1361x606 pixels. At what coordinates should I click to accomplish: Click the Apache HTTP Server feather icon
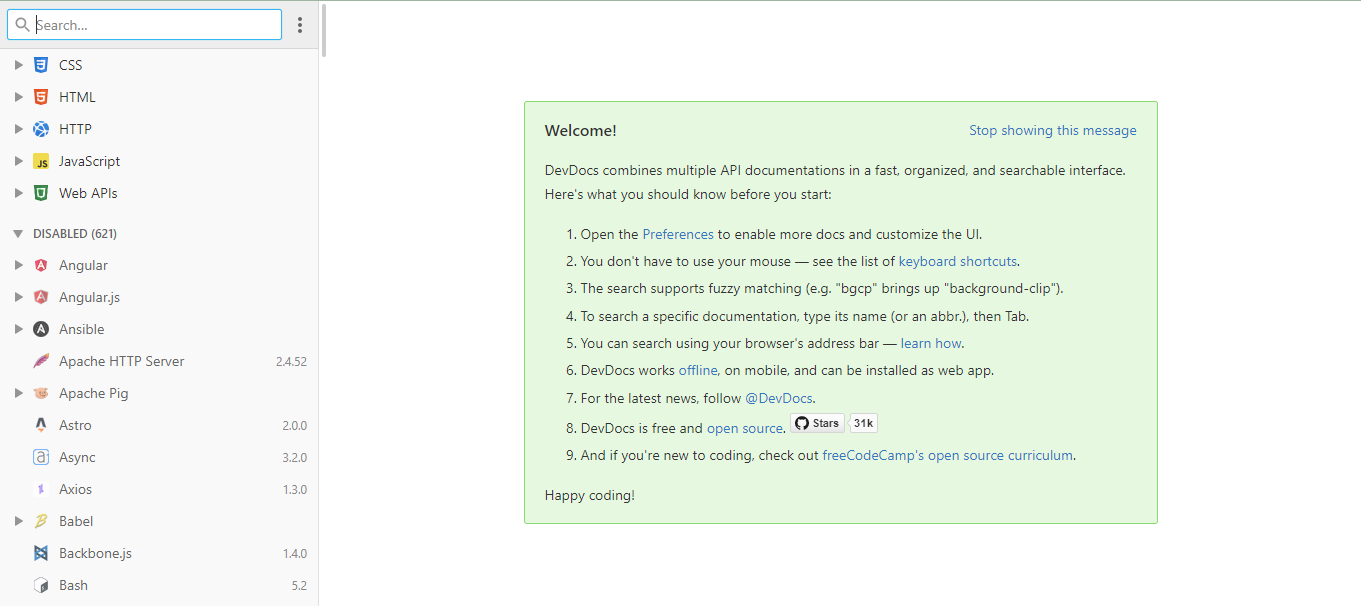point(41,361)
